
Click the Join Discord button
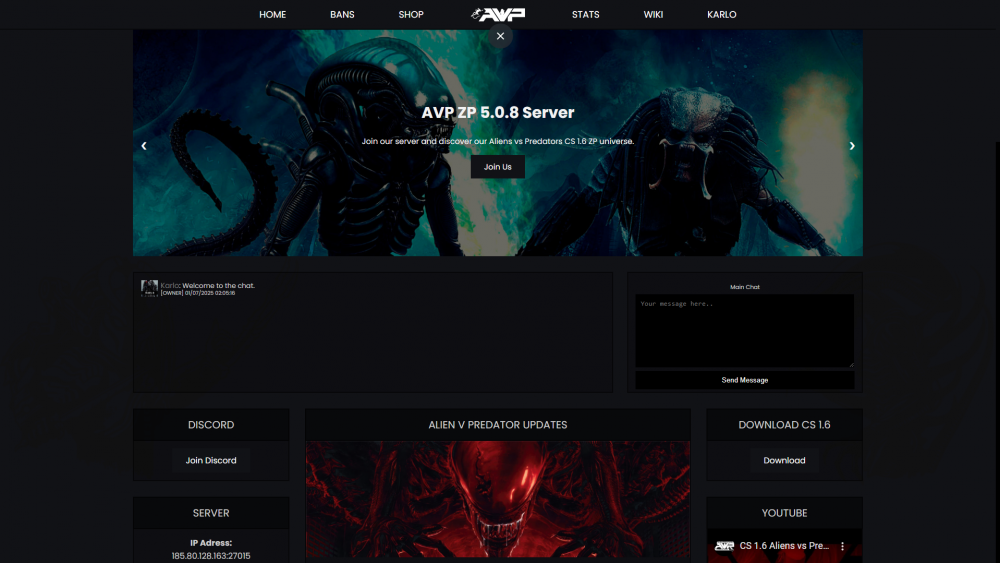point(211,460)
